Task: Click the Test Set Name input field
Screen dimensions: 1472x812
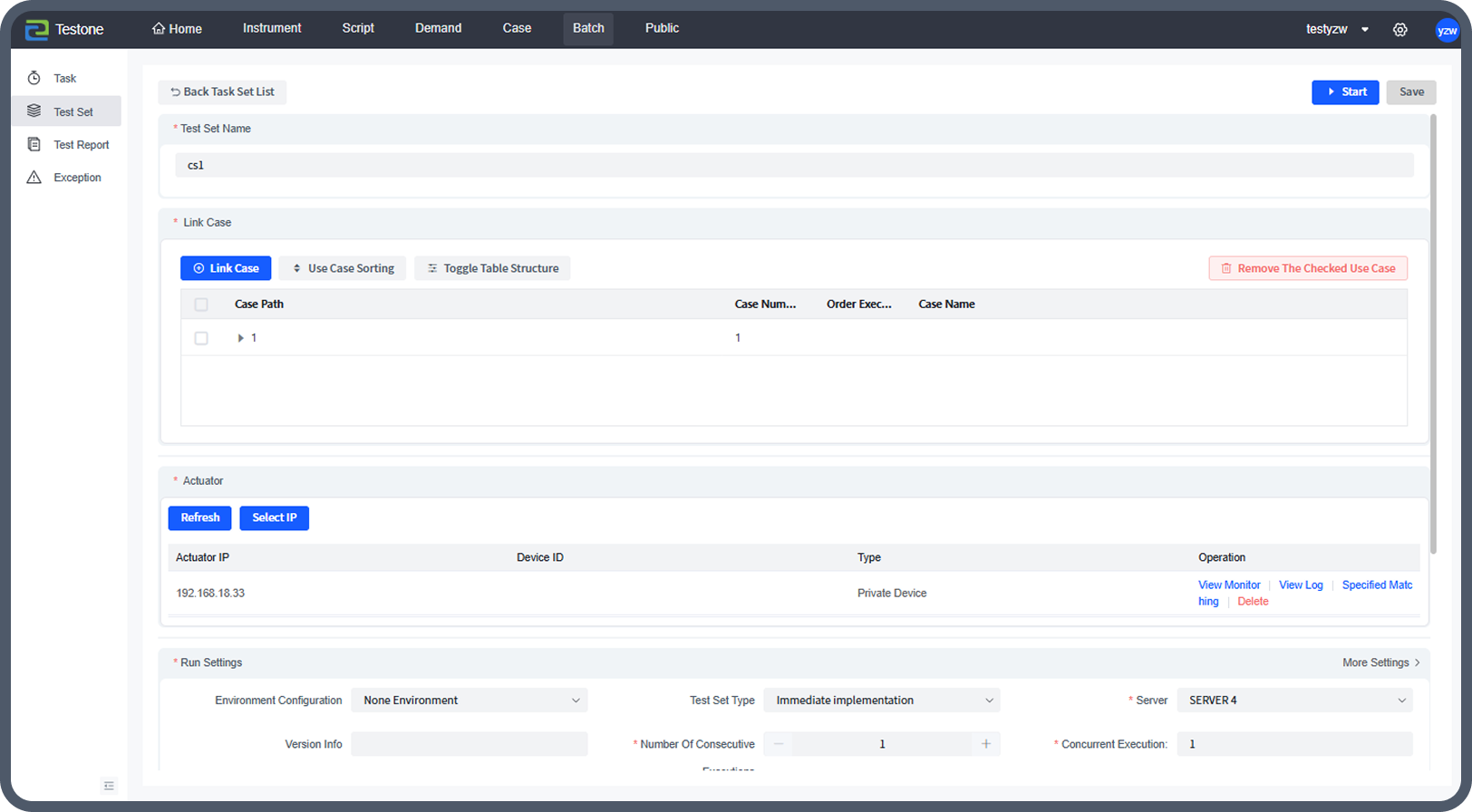Action: coord(793,165)
